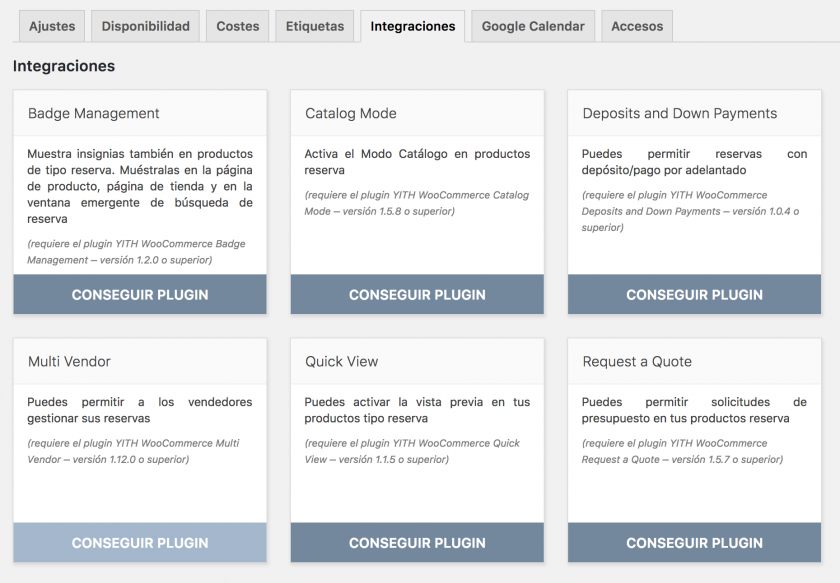Screen dimensions: 840x583
Task: Click Conseguir Plugin for Request a Quote
Action: click(694, 543)
